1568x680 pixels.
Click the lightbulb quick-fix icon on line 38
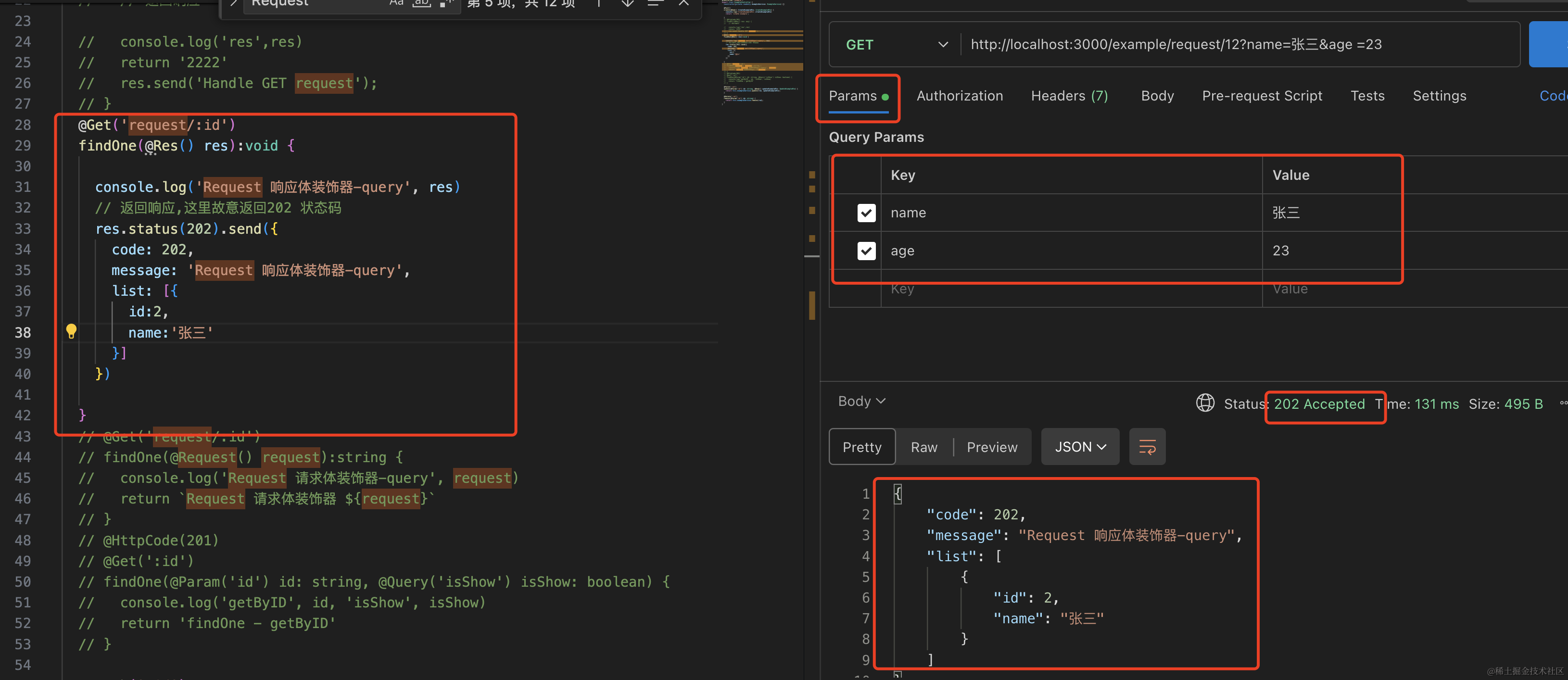click(71, 331)
